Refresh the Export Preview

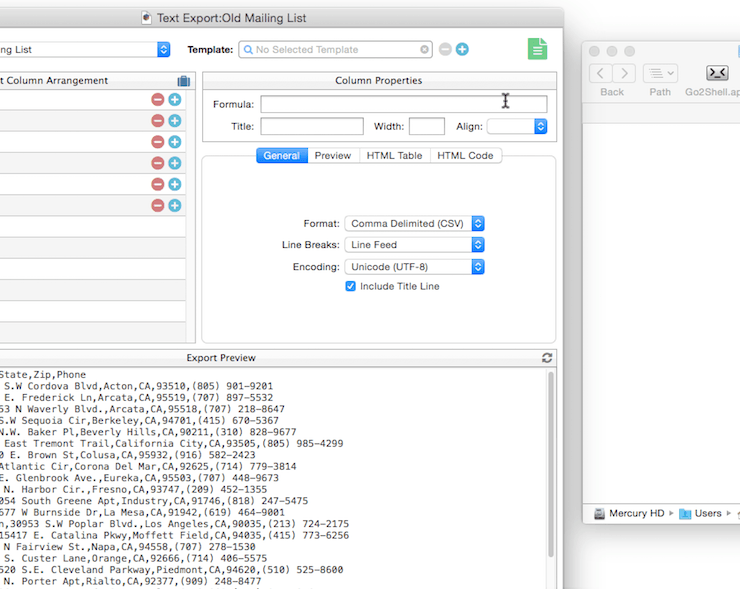[x=547, y=357]
